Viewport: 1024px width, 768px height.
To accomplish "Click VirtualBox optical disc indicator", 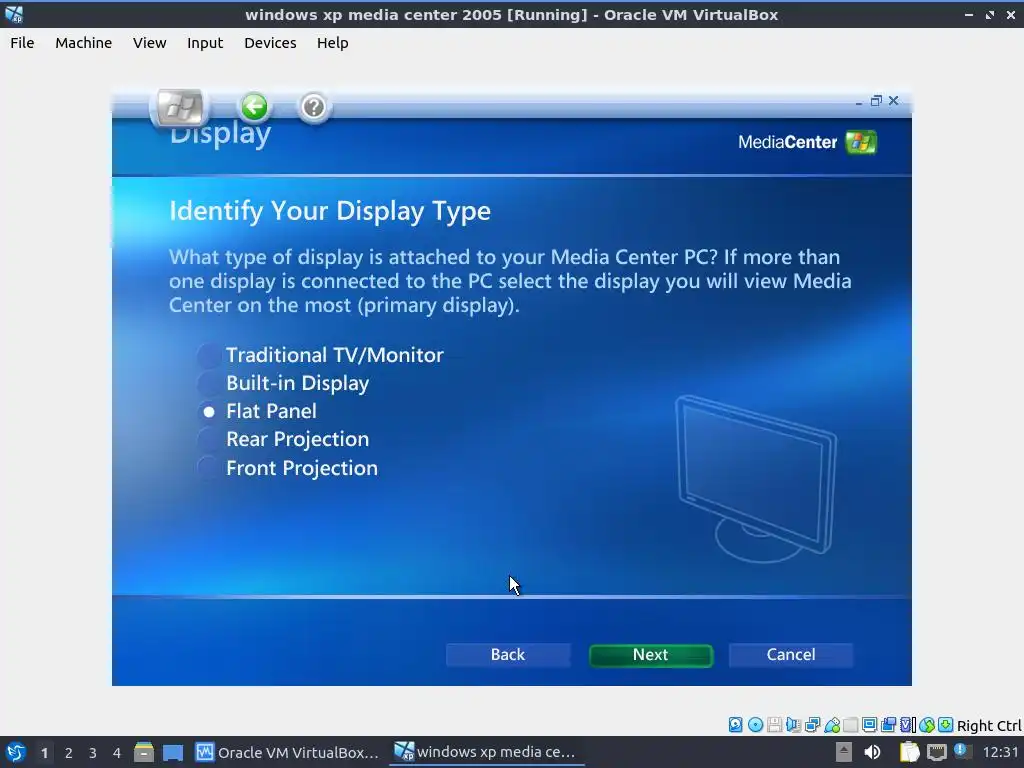I will 755,724.
